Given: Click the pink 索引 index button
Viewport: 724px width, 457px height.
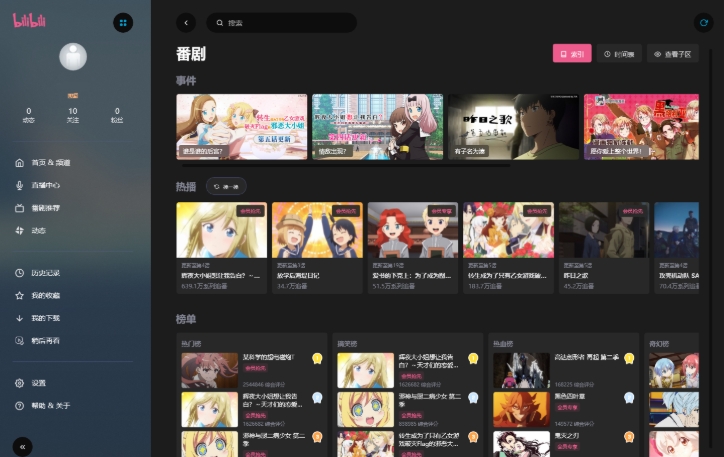Looking at the screenshot, I should [572, 54].
